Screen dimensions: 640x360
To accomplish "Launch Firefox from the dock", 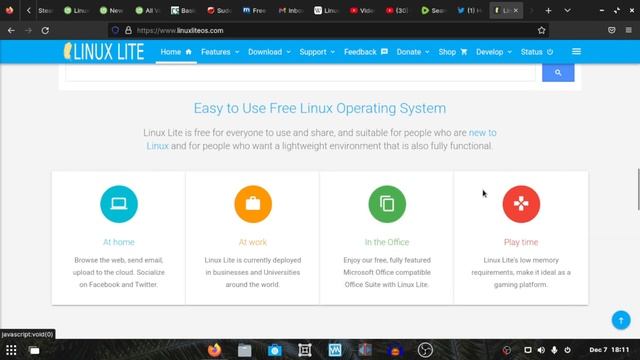I will pyautogui.click(x=214, y=350).
